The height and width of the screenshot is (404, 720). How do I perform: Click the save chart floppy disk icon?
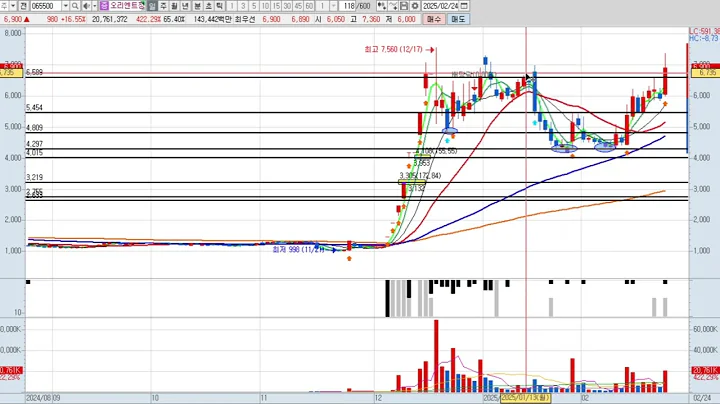tap(404, 6)
